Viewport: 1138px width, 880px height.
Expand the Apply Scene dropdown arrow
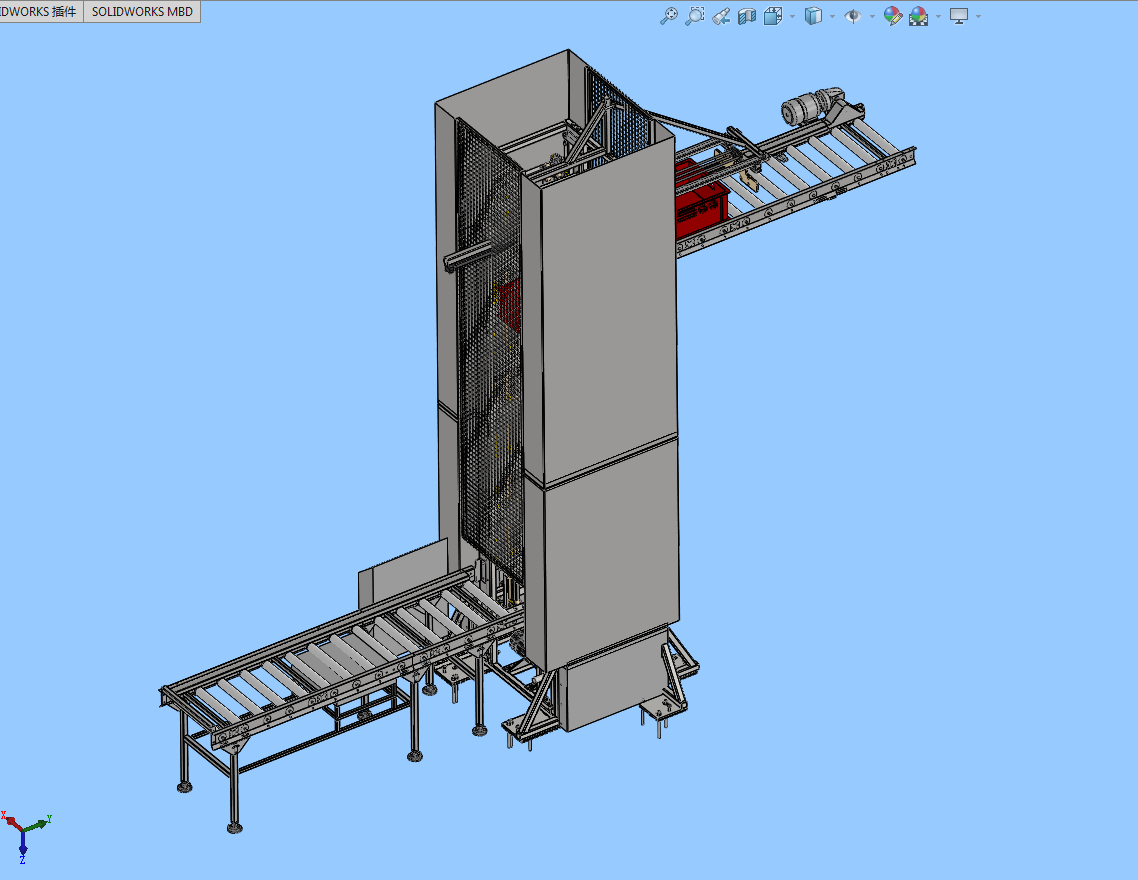point(937,16)
